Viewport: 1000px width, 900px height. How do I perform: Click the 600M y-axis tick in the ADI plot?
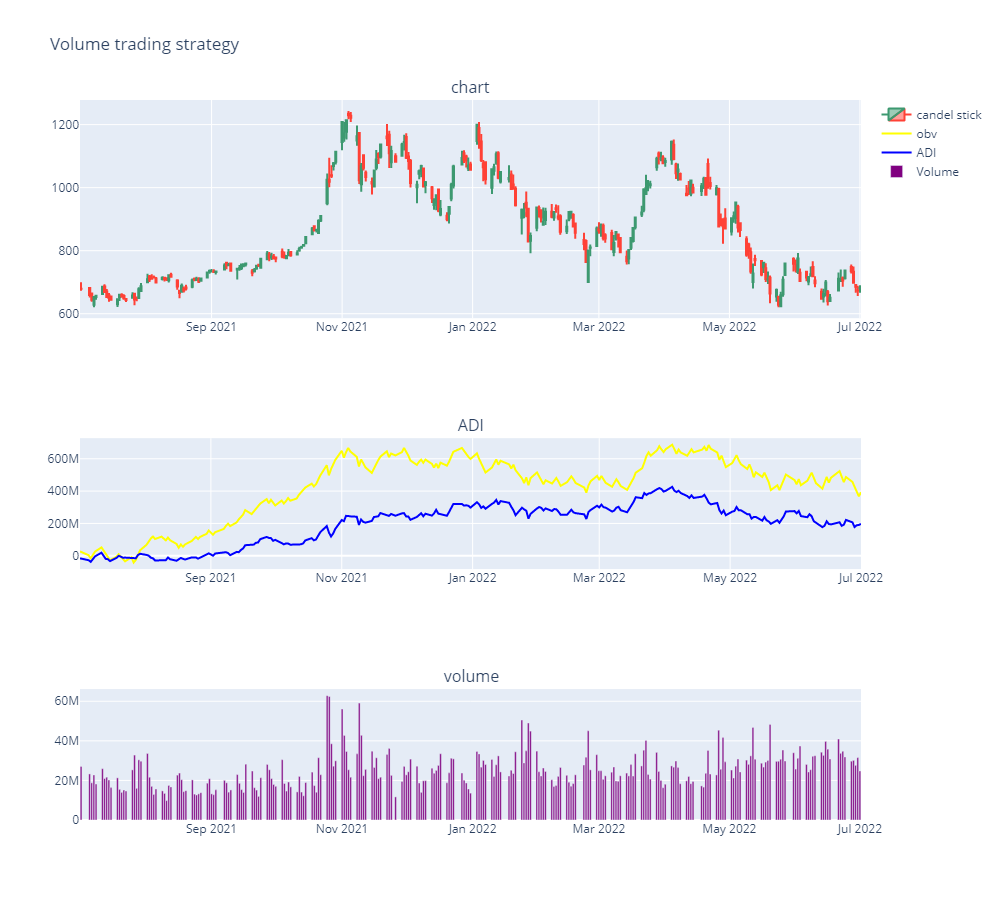coord(57,459)
